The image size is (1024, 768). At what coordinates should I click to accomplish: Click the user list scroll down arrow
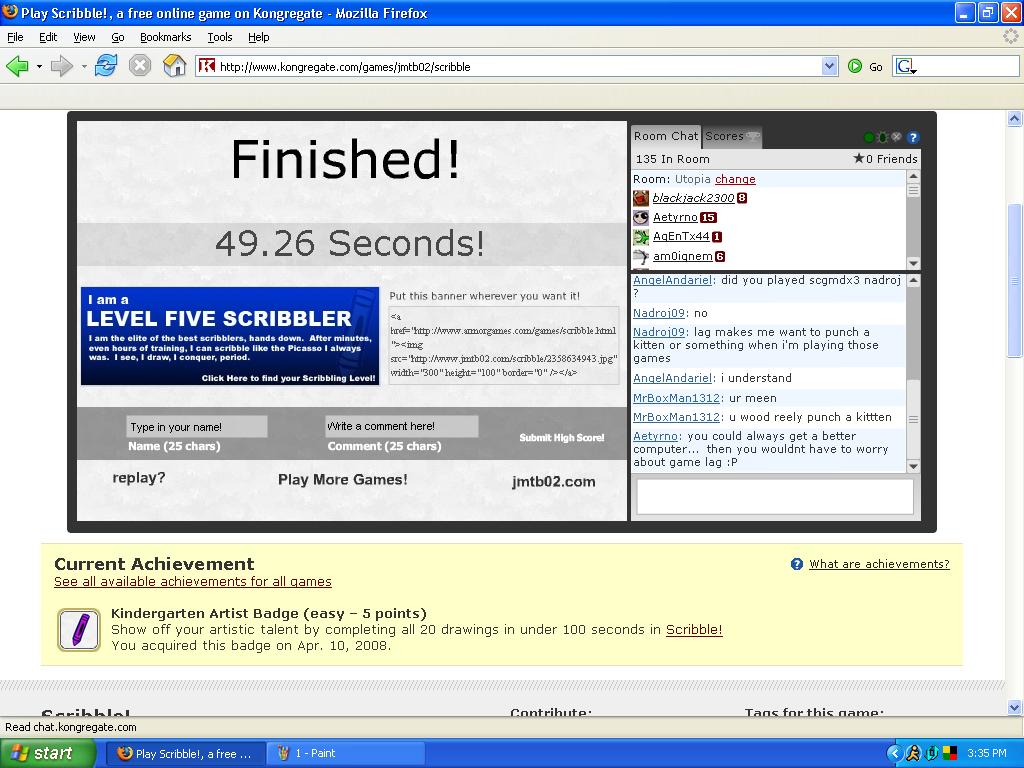913,263
